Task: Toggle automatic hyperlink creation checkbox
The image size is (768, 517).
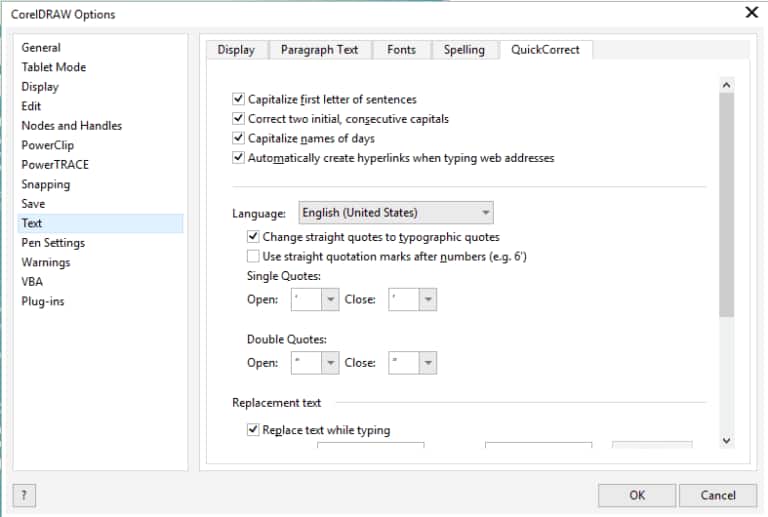Action: (x=238, y=157)
